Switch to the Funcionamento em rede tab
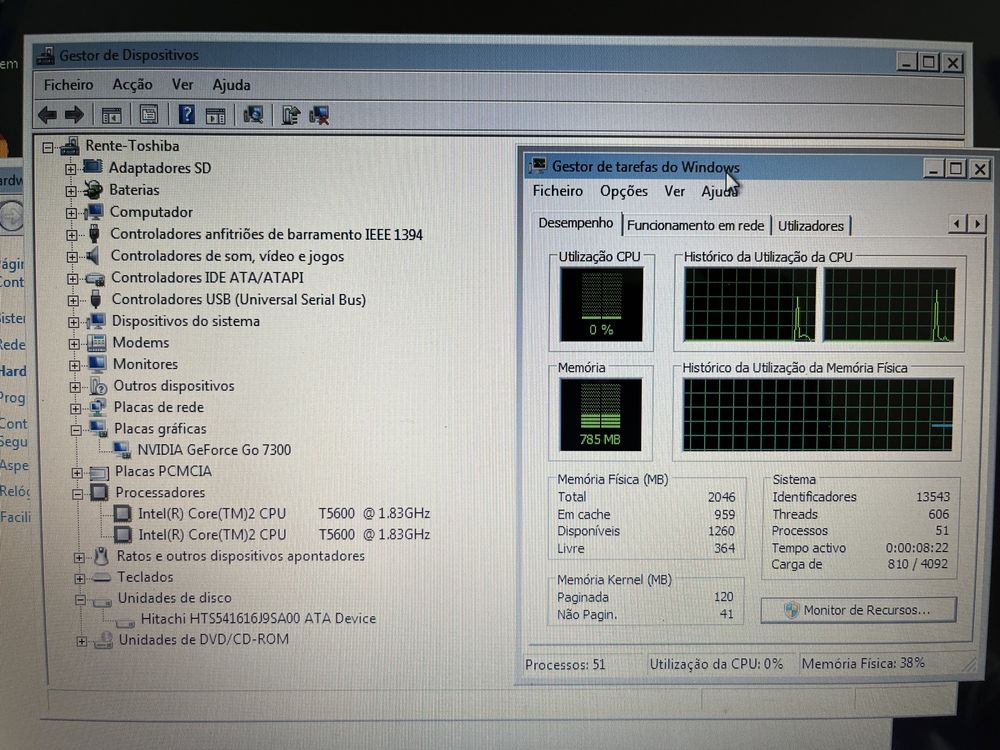1000x750 pixels. 695,225
